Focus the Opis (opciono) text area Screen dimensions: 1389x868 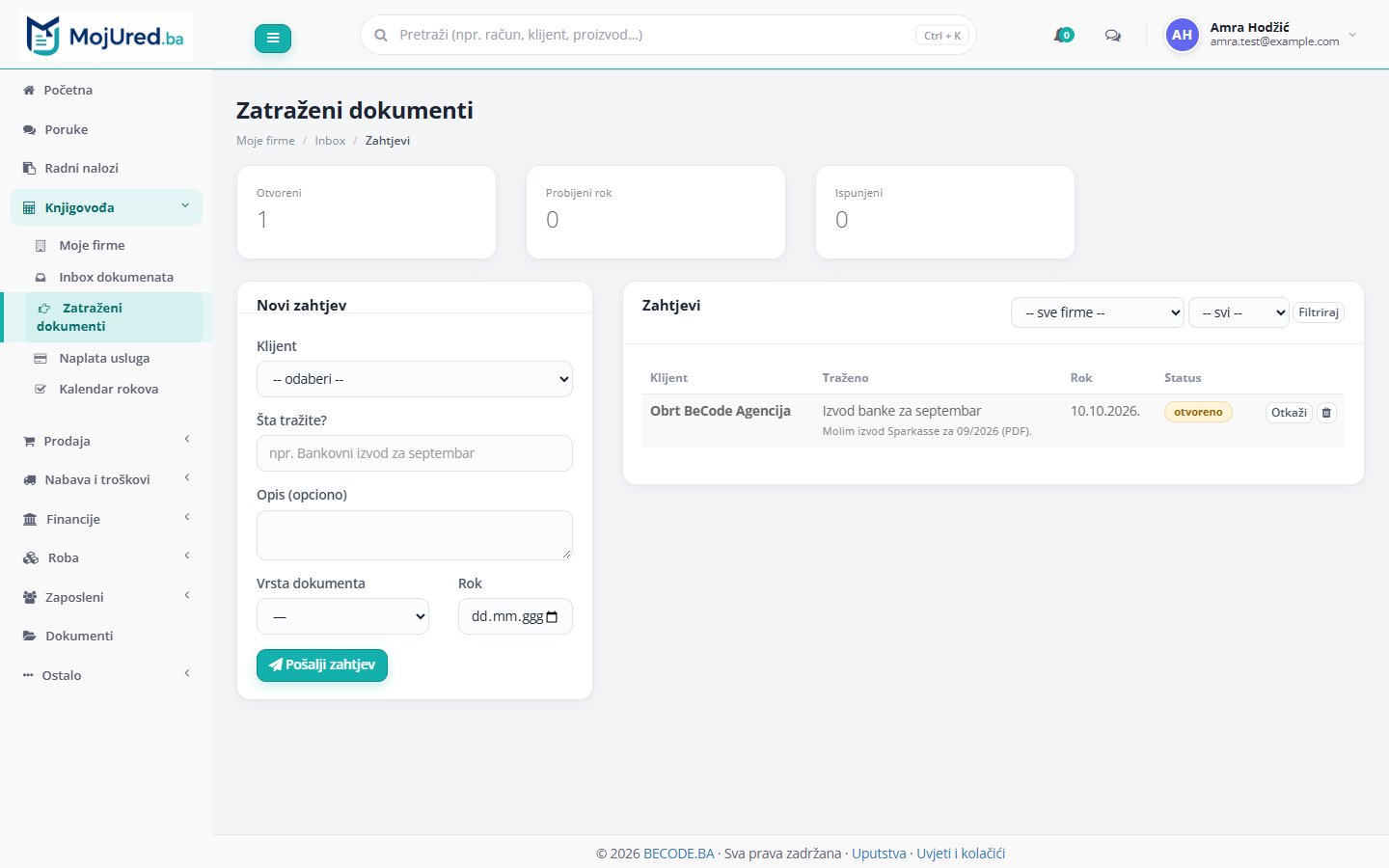pos(415,535)
